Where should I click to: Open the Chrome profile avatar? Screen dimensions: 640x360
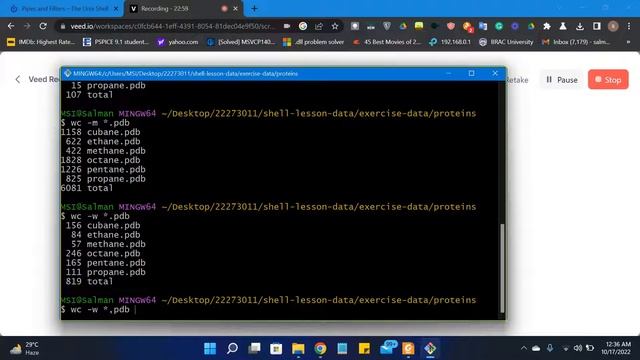(613, 26)
